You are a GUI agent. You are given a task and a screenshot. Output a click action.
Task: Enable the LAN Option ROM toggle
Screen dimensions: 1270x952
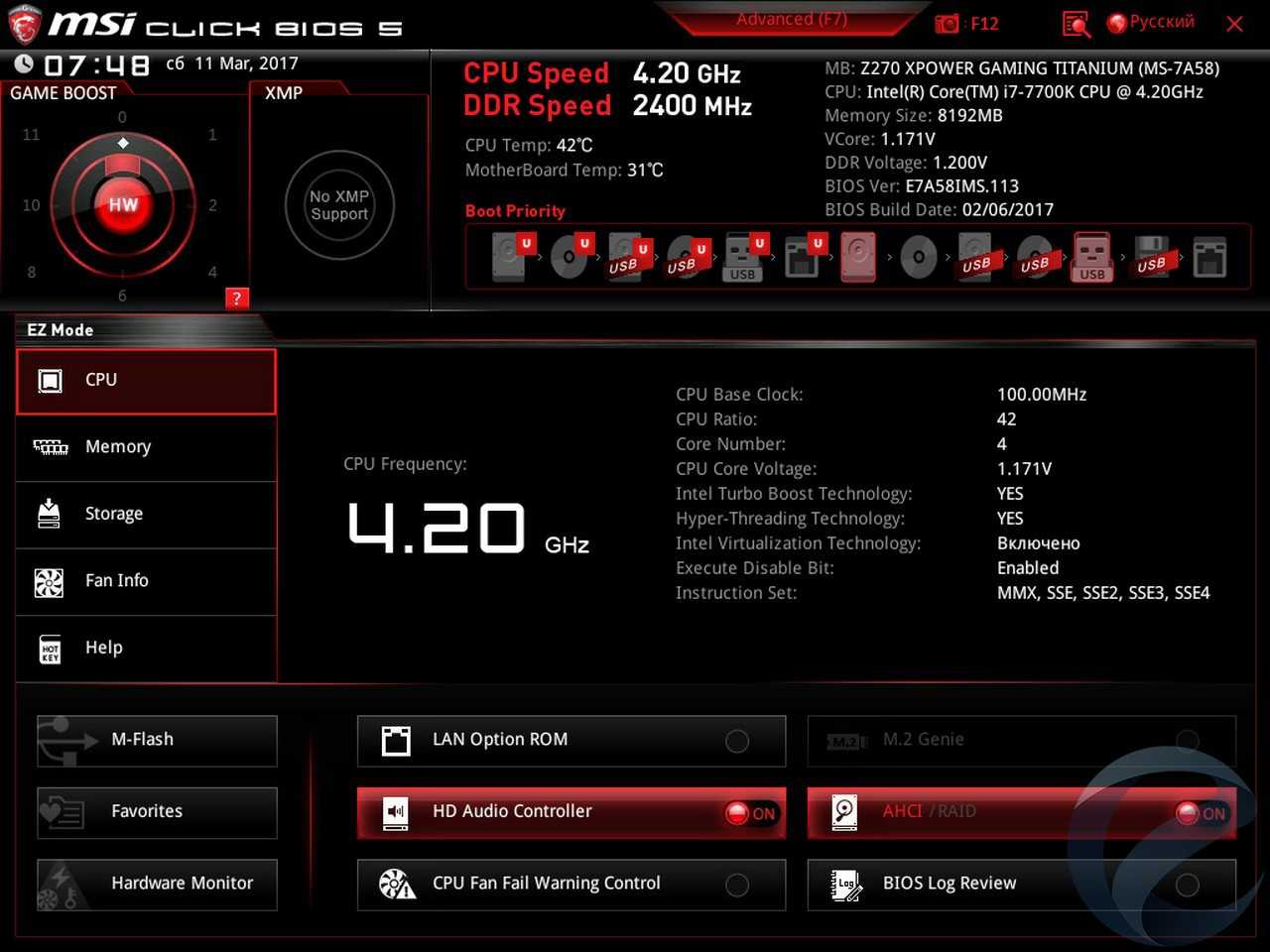737,741
